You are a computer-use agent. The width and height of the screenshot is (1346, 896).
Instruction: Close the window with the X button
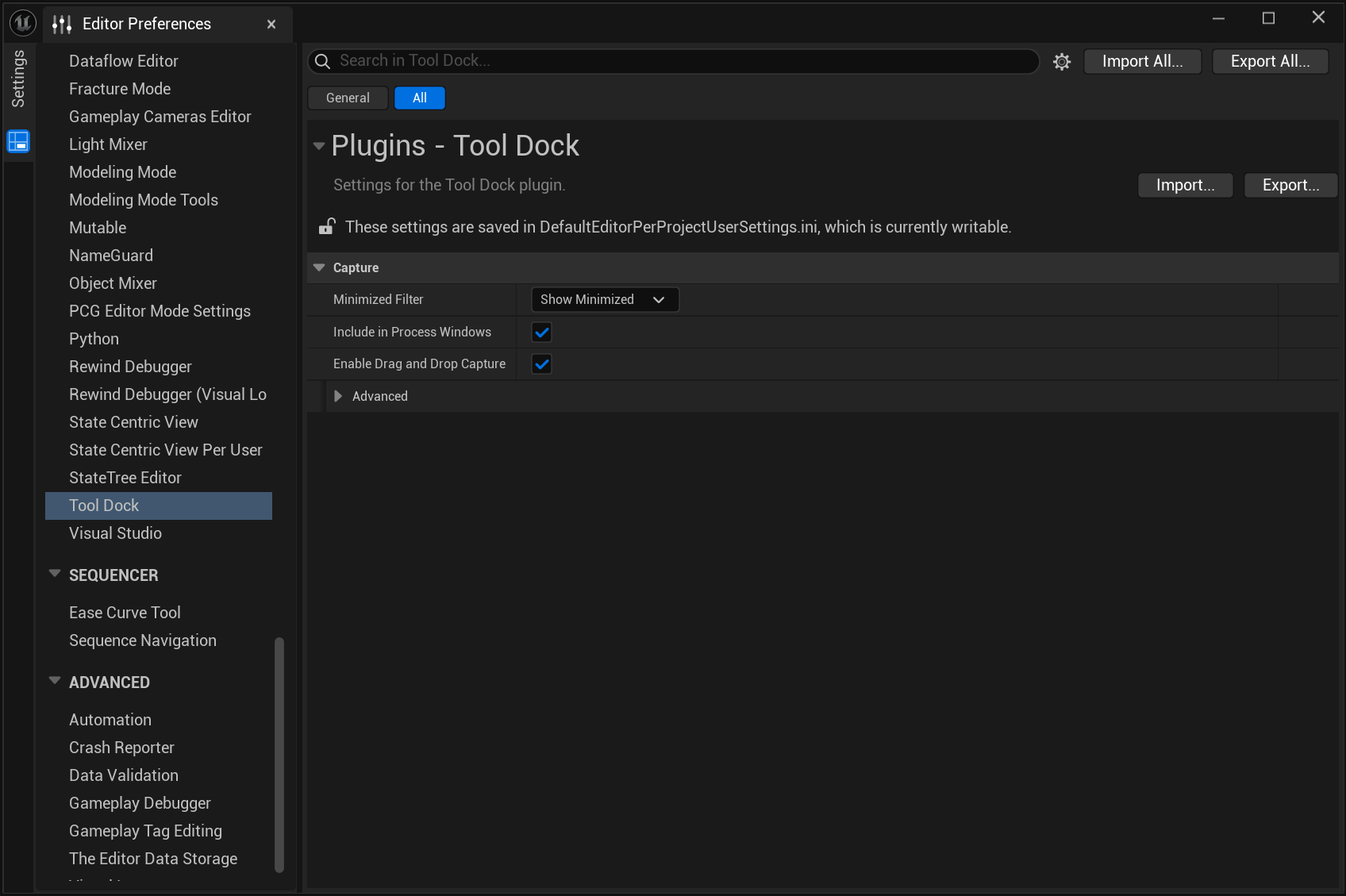coord(1318,17)
